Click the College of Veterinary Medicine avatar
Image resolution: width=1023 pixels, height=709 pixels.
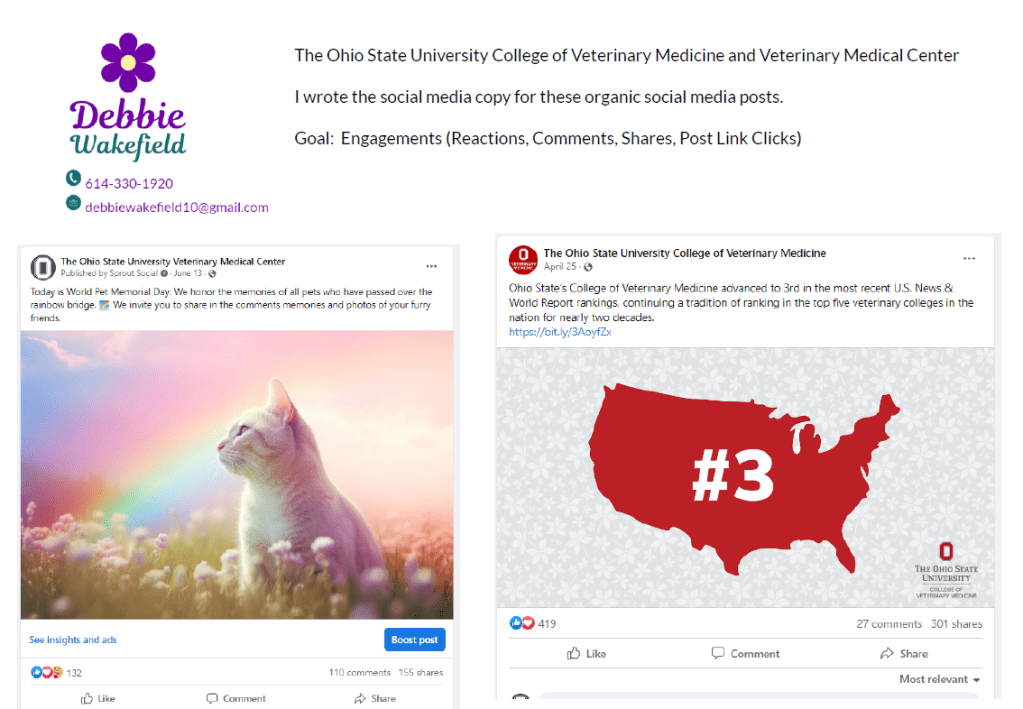click(523, 259)
